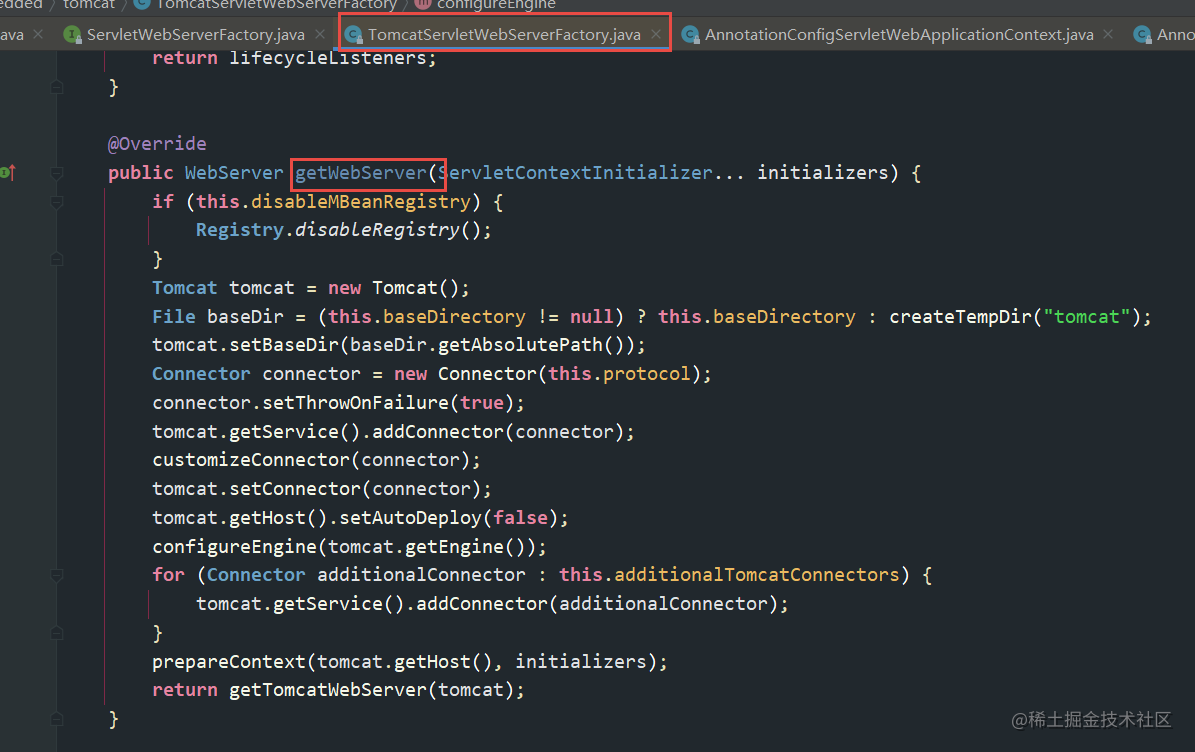Click the null keyword in baseDir line
Screen dimensions: 1195x752
point(592,317)
